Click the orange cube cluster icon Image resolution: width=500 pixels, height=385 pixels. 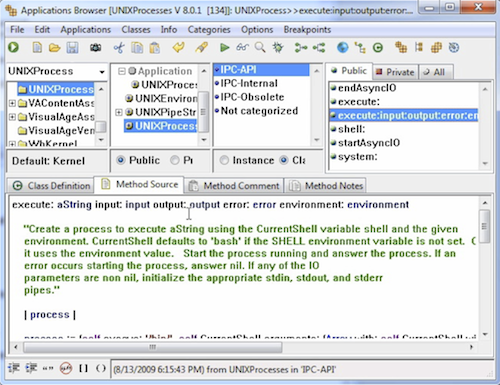pyautogui.click(x=436, y=48)
